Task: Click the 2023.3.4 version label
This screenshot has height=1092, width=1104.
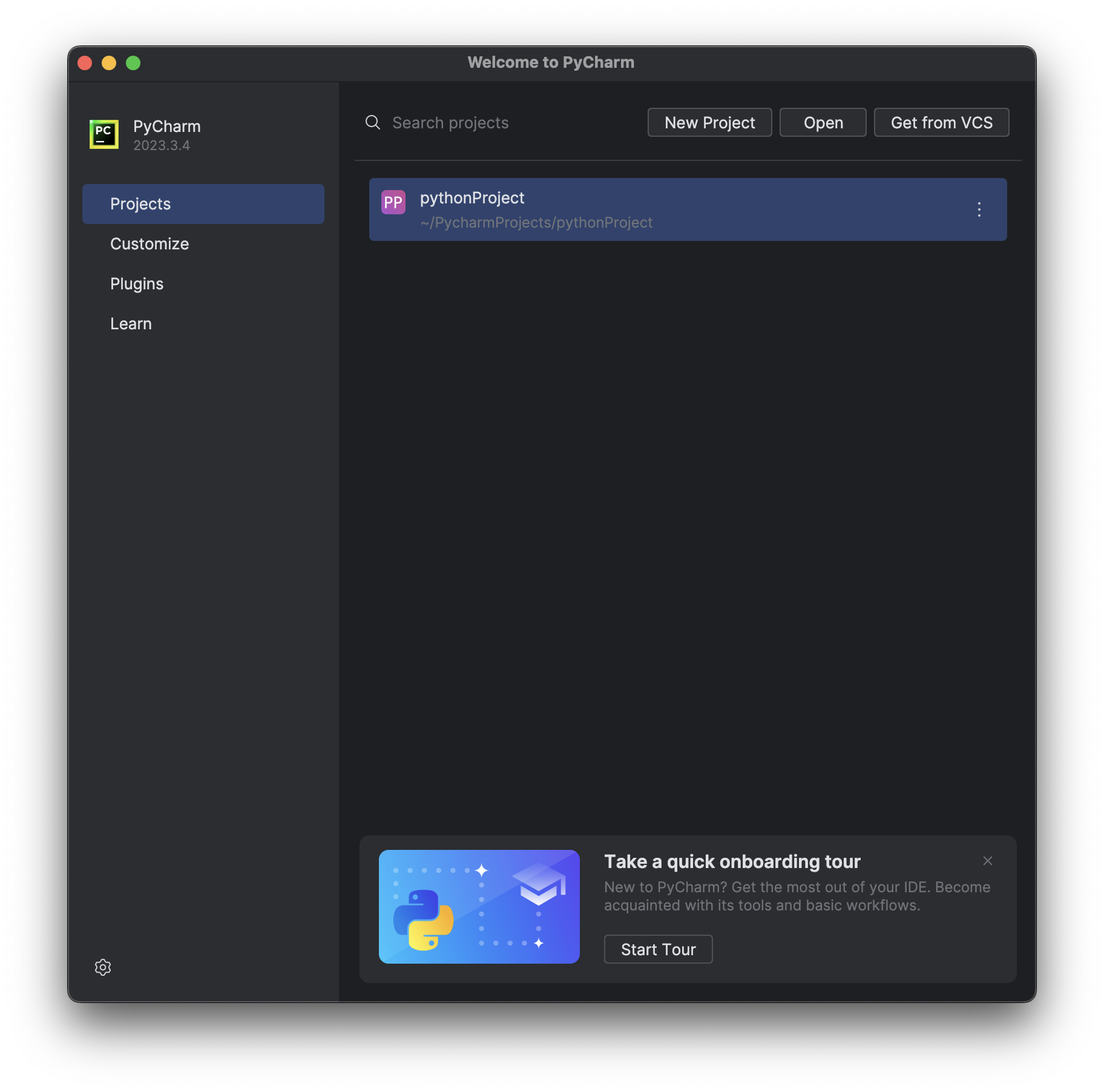Action: point(162,146)
